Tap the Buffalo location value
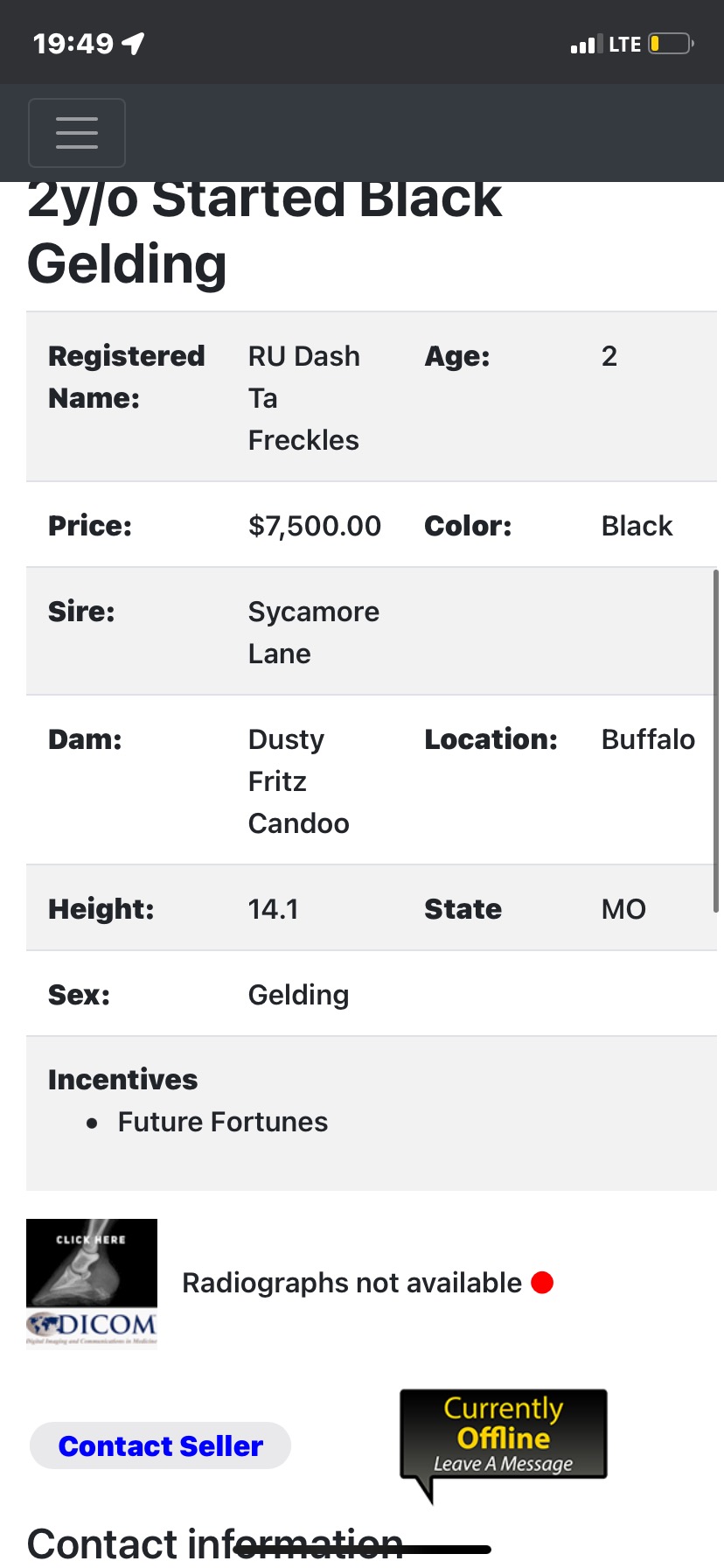The height and width of the screenshot is (1568, 724). (648, 739)
